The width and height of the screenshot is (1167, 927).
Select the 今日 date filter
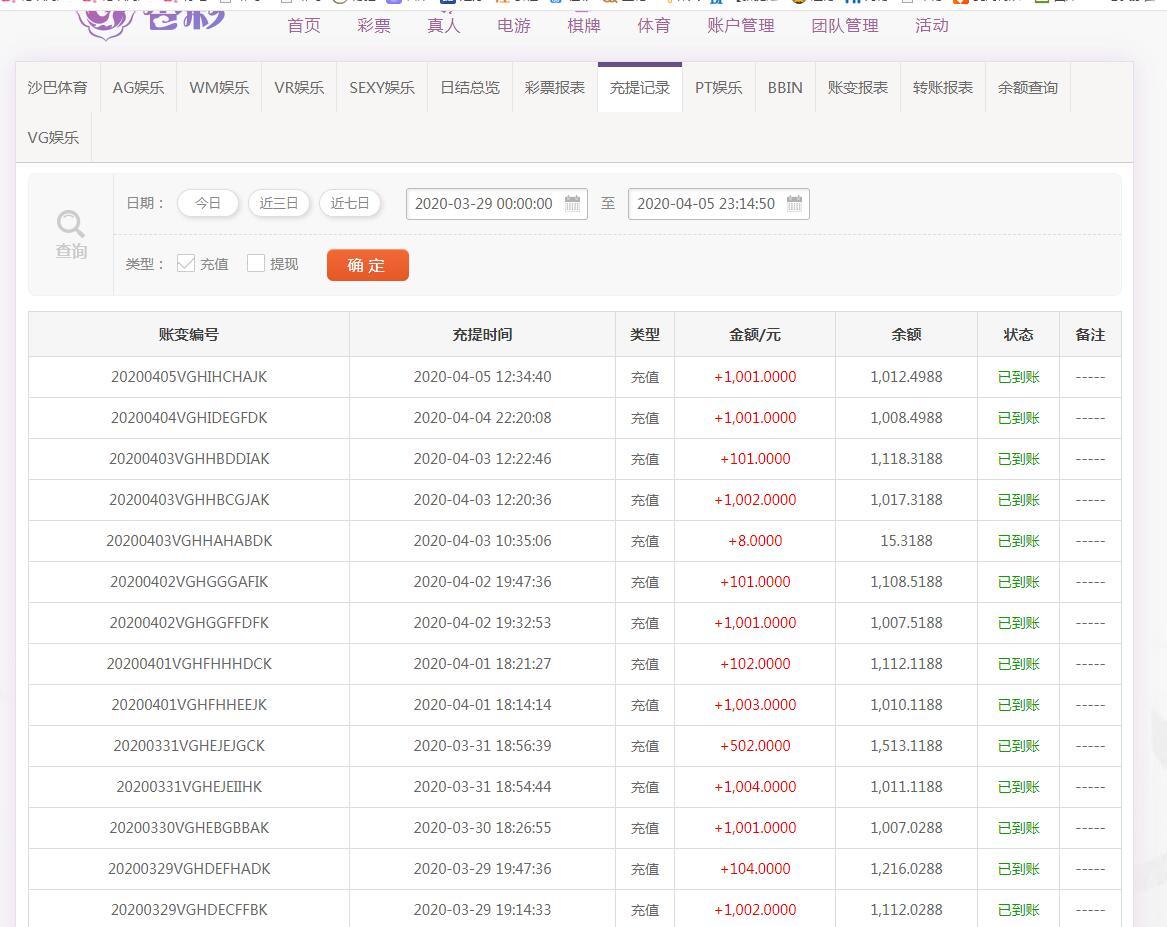tap(208, 203)
